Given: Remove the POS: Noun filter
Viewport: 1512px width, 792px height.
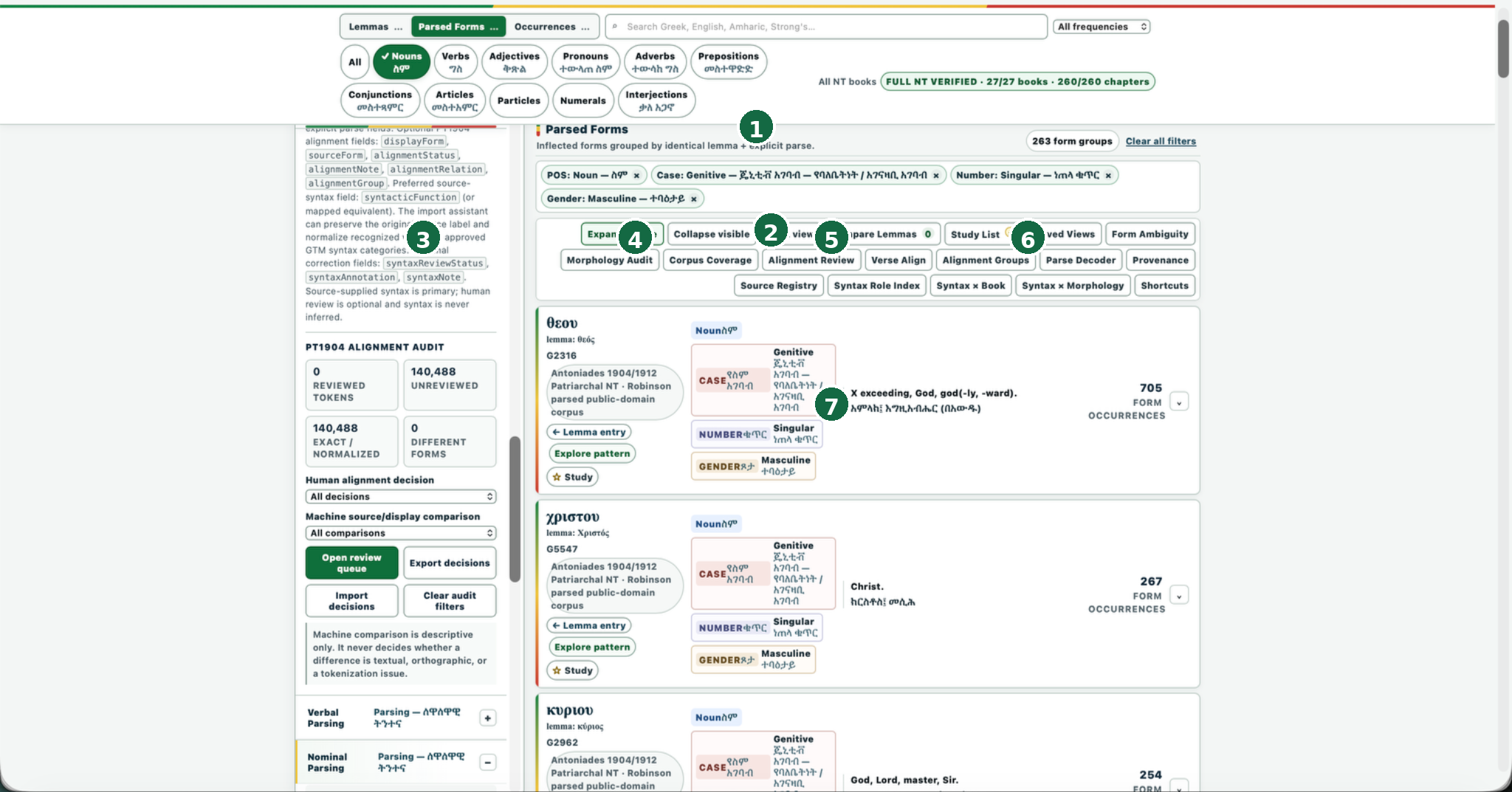Looking at the screenshot, I should click(x=636, y=176).
